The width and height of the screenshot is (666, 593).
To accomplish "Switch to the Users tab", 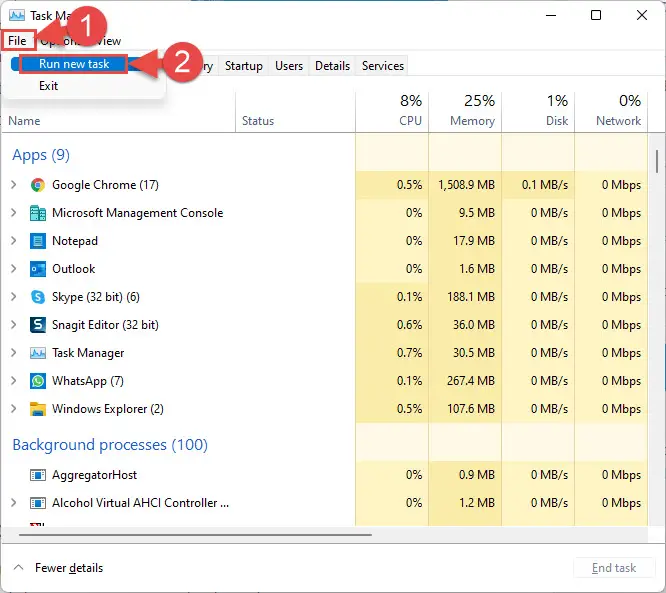I will pos(289,66).
